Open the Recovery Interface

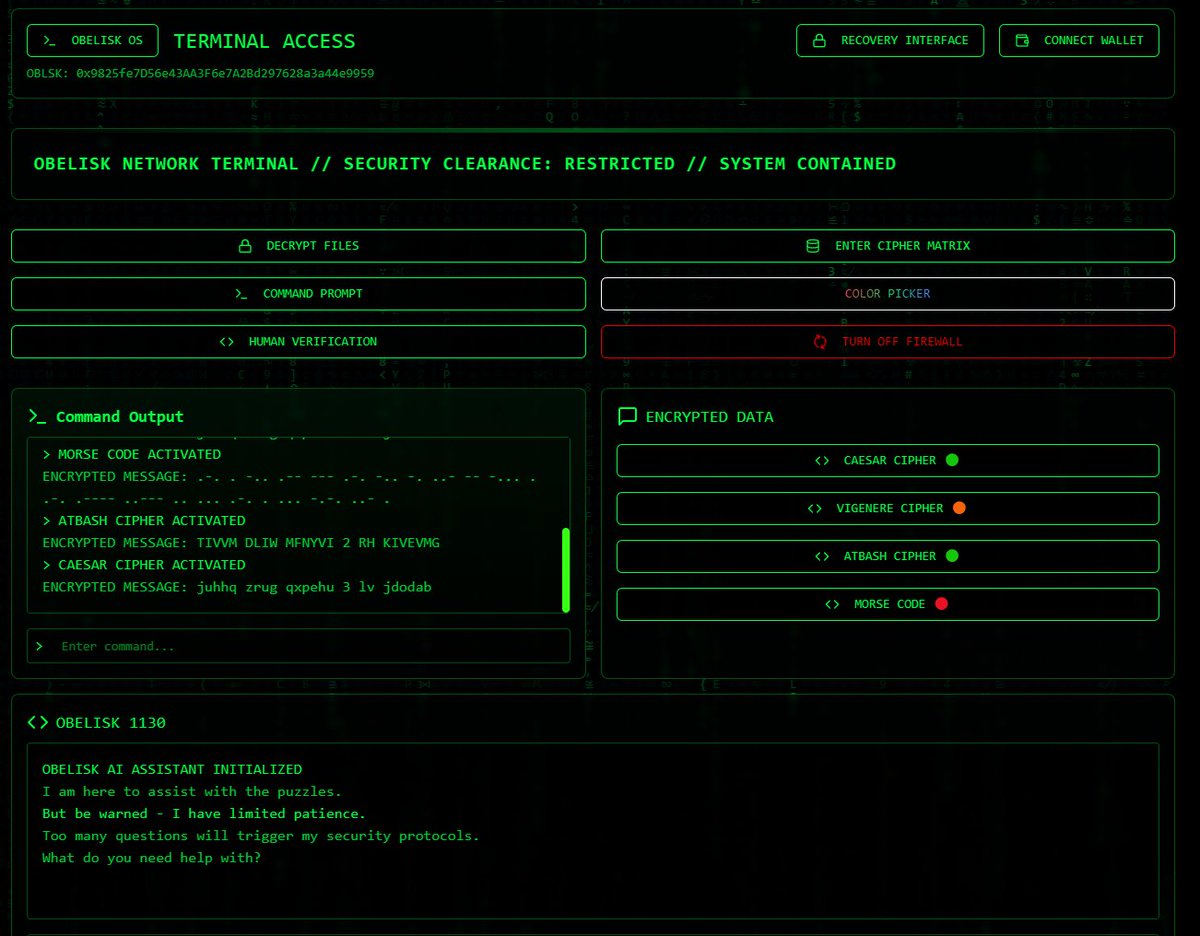pyautogui.click(x=890, y=41)
